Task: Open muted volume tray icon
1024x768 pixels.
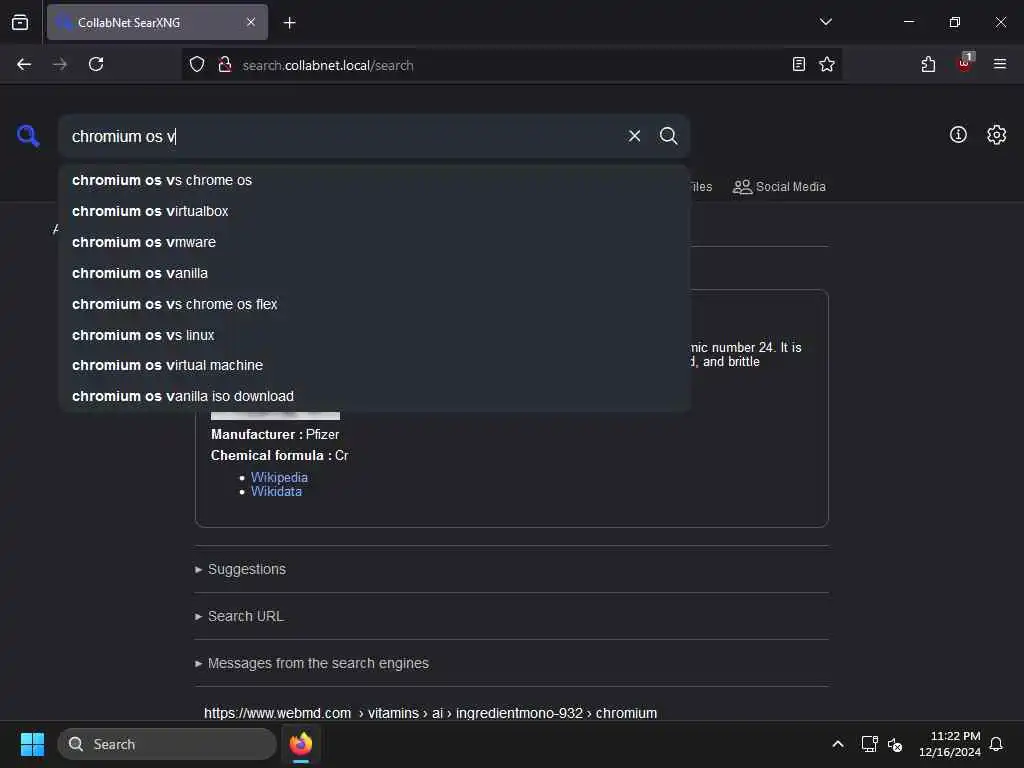Action: pyautogui.click(x=895, y=744)
